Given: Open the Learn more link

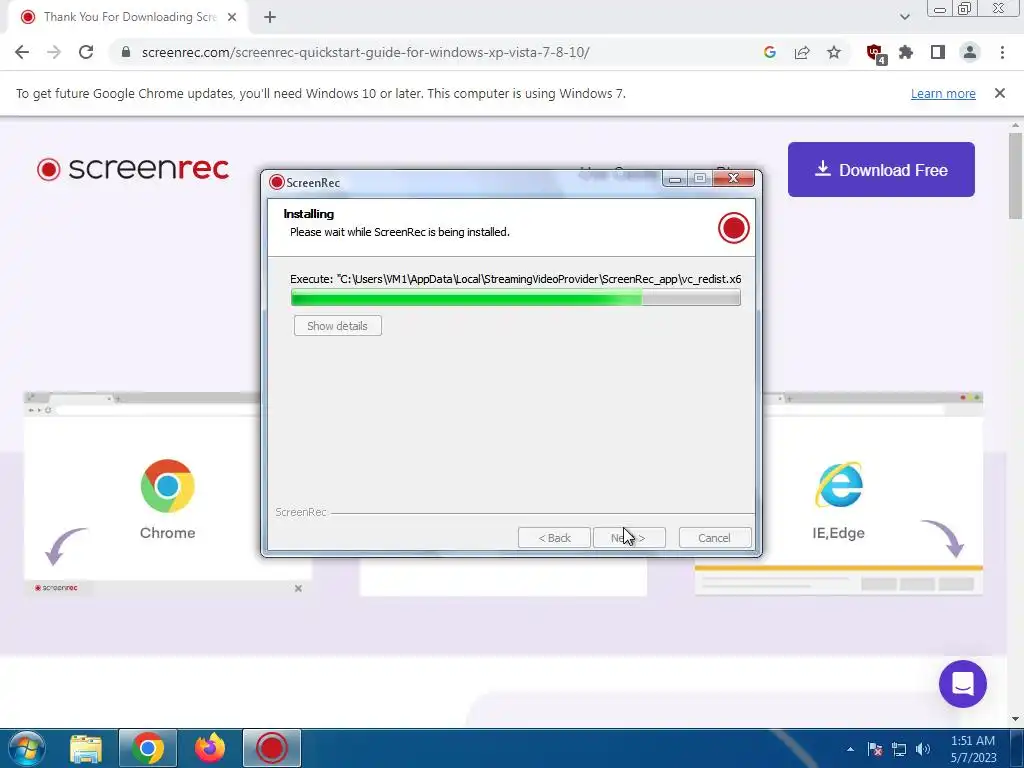Looking at the screenshot, I should tap(943, 93).
